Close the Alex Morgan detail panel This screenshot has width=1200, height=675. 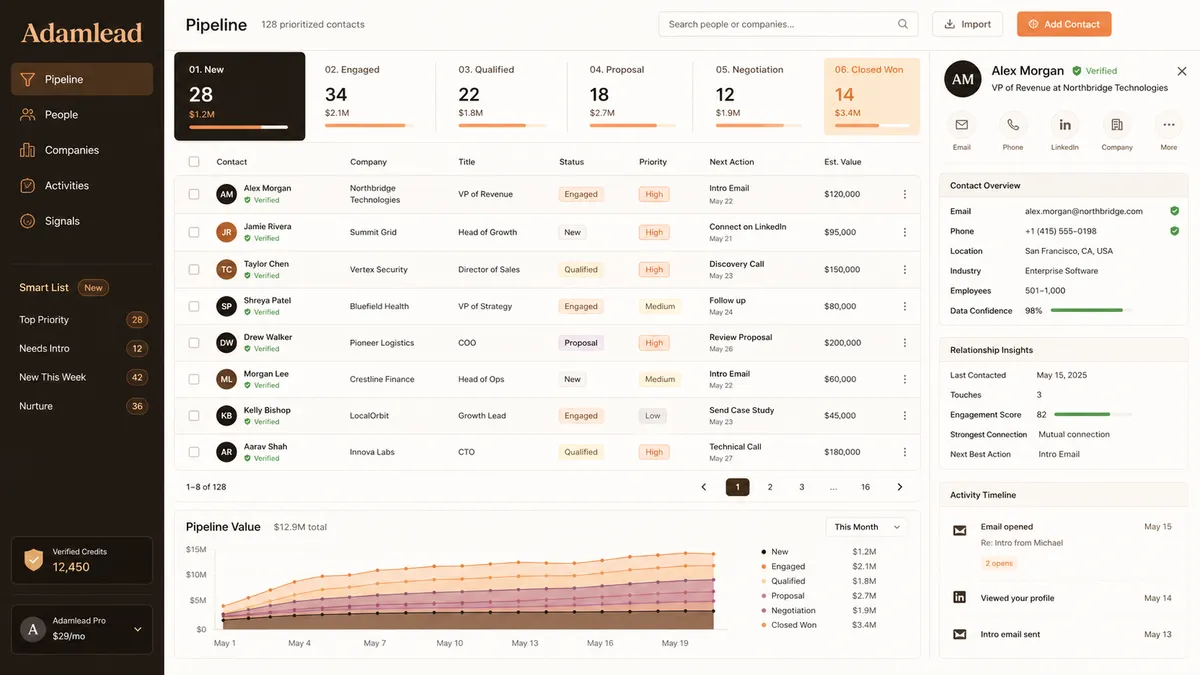click(x=1182, y=72)
